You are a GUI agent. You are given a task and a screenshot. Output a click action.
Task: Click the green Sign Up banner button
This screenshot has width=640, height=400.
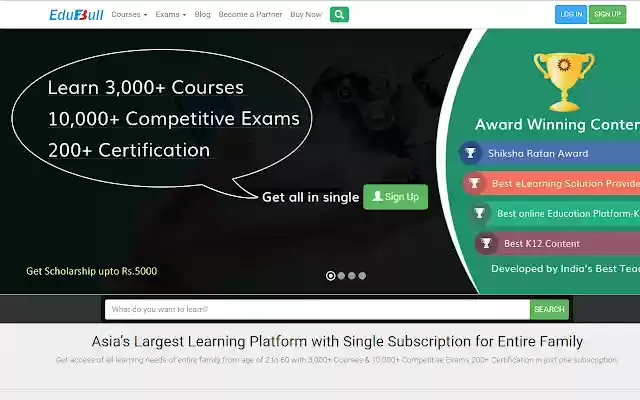tap(396, 197)
